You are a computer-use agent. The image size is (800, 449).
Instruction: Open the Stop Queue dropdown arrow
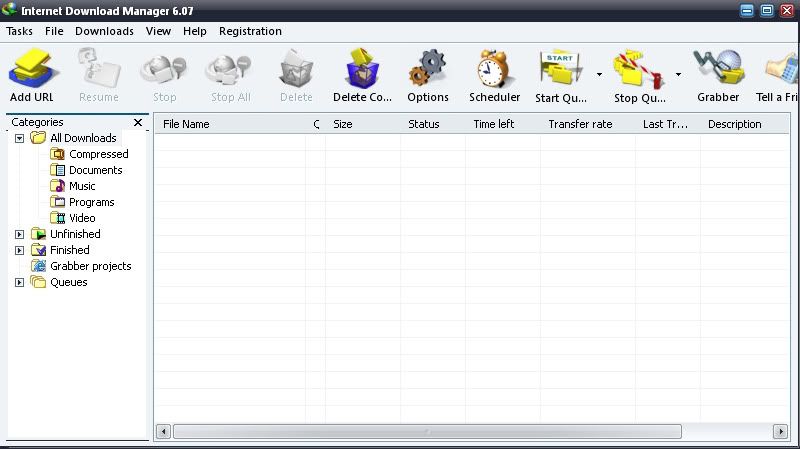679,74
